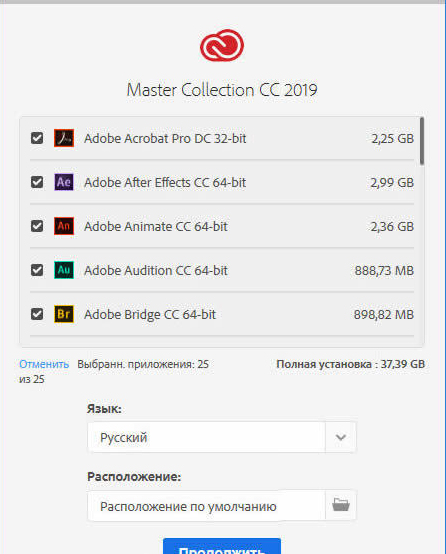Screen dimensions: 446x554
Task: Uncheck Adobe Acrobat Pro DC 32-bit
Action: click(x=37, y=138)
